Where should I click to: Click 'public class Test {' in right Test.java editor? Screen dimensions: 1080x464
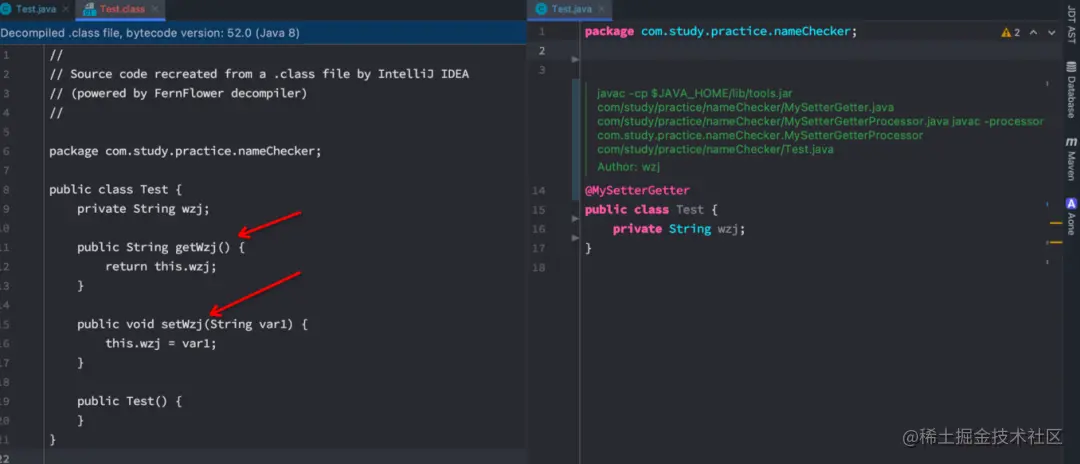click(x=652, y=209)
